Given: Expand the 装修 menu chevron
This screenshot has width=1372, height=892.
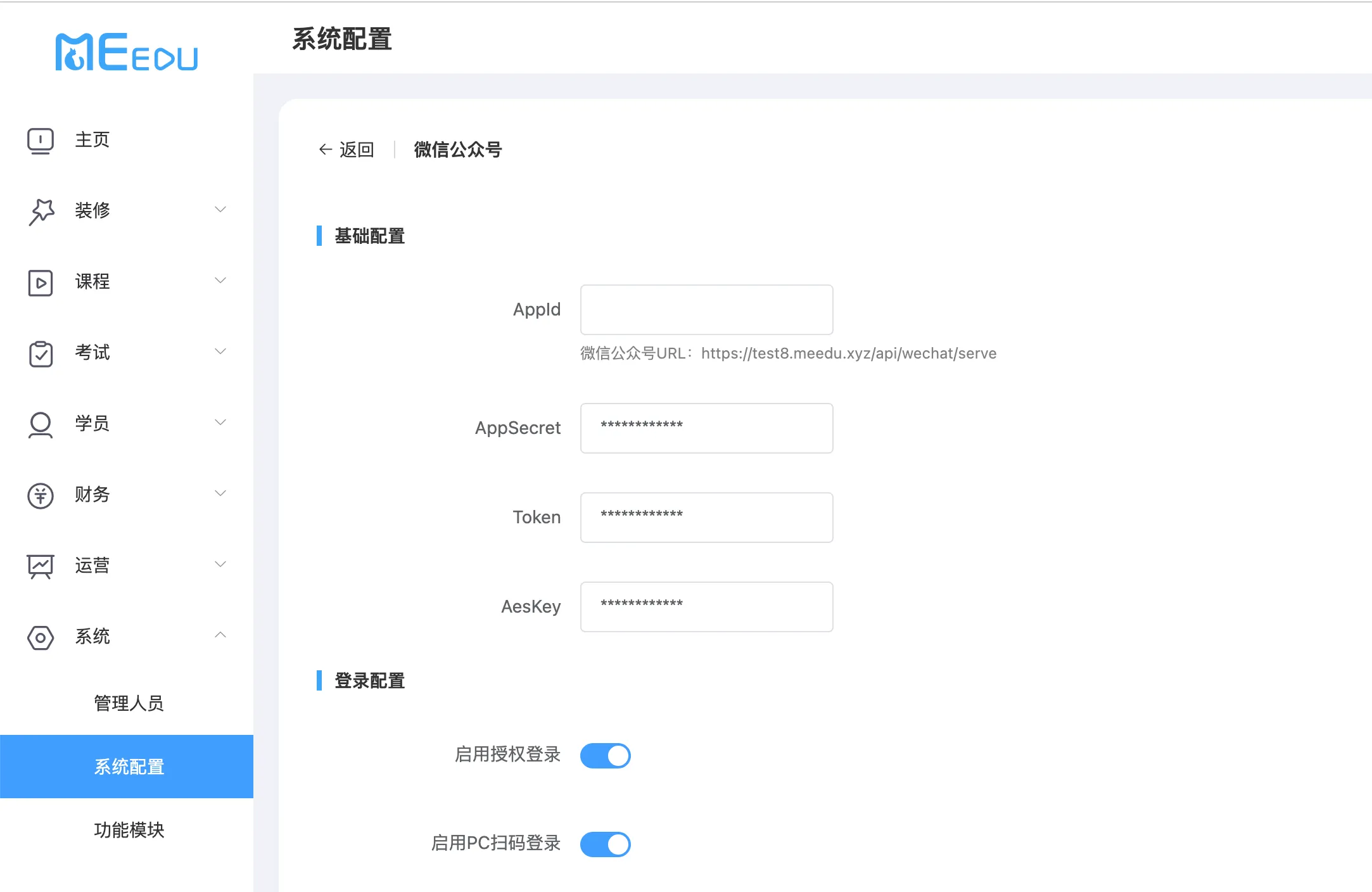Looking at the screenshot, I should (220, 210).
